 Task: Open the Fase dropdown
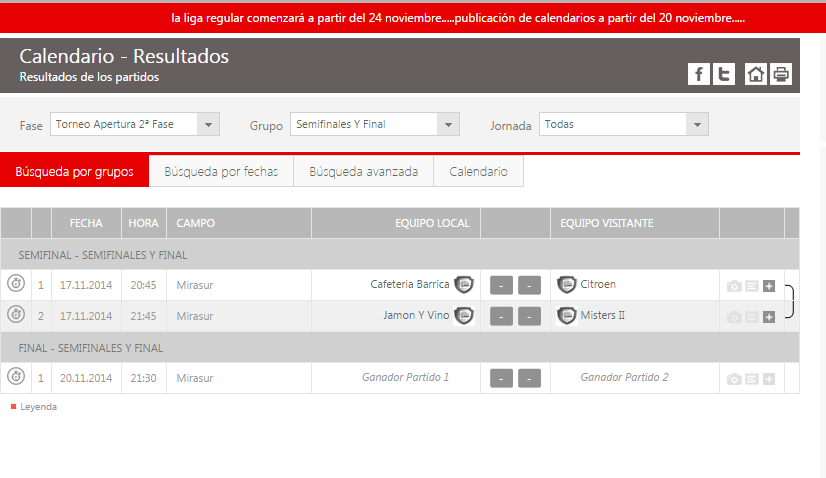point(134,125)
